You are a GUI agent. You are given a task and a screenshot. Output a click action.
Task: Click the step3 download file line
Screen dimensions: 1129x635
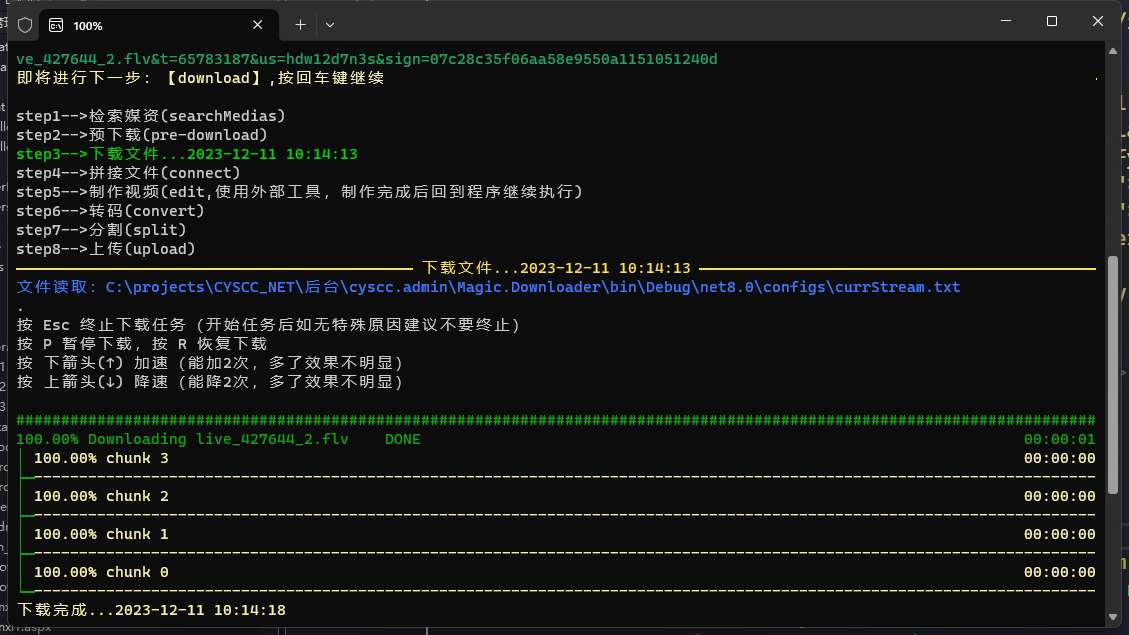(x=187, y=154)
